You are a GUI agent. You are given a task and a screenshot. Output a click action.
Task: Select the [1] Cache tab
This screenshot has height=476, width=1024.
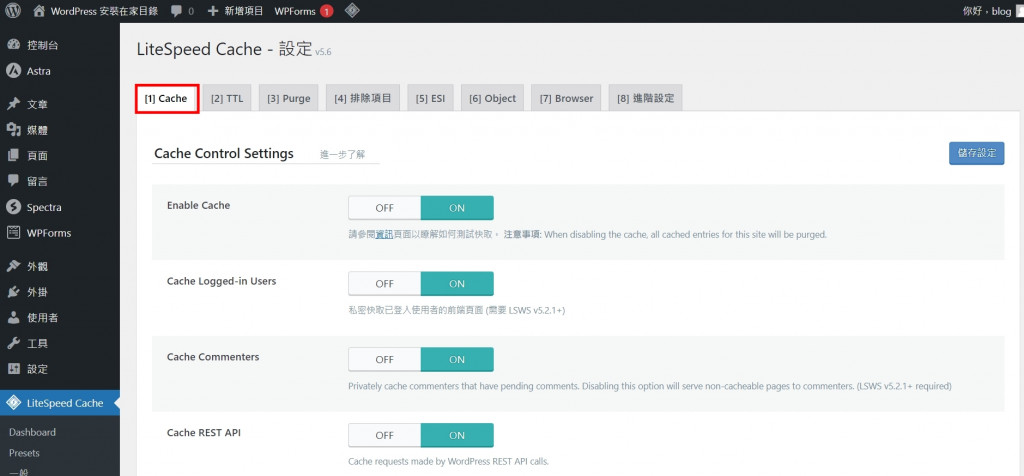click(x=166, y=99)
